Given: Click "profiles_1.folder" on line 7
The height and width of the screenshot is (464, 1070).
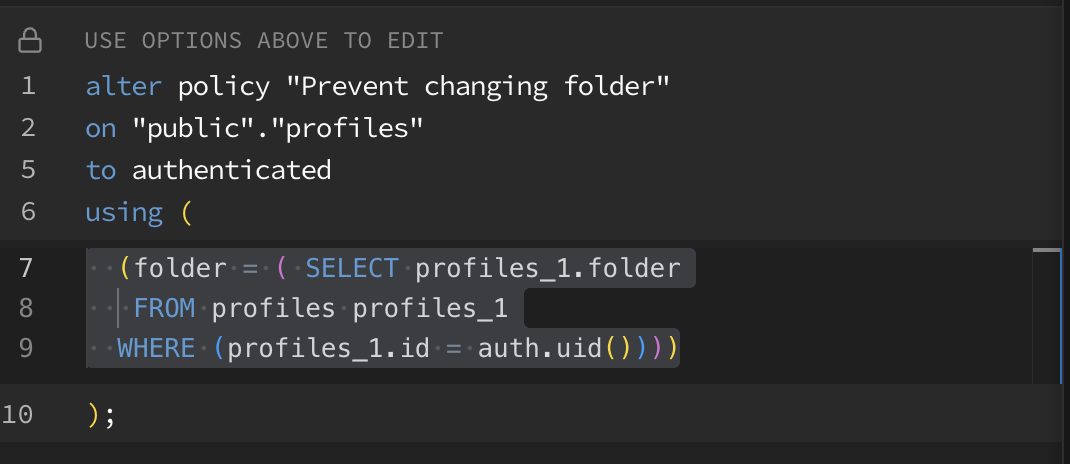Looking at the screenshot, I should 547,268.
